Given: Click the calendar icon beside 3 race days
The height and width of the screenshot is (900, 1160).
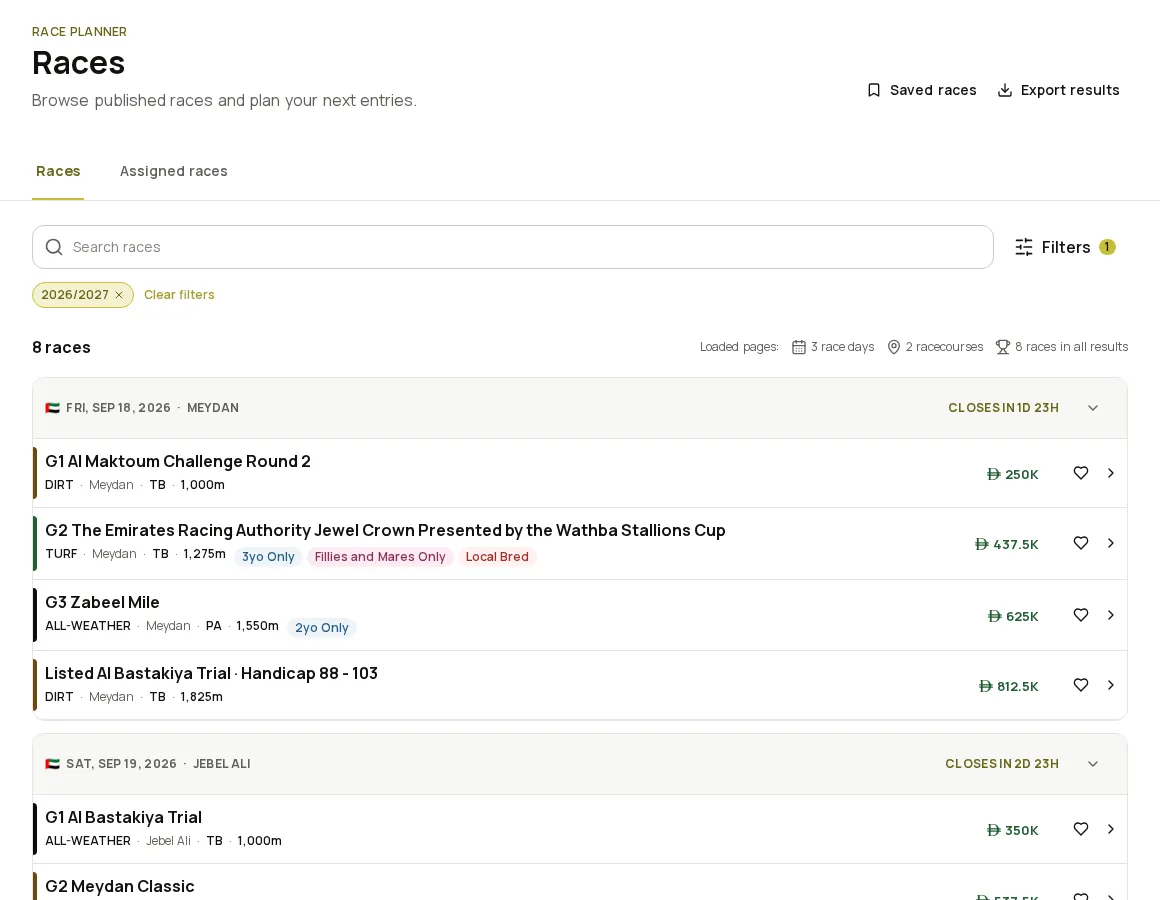Looking at the screenshot, I should [798, 347].
